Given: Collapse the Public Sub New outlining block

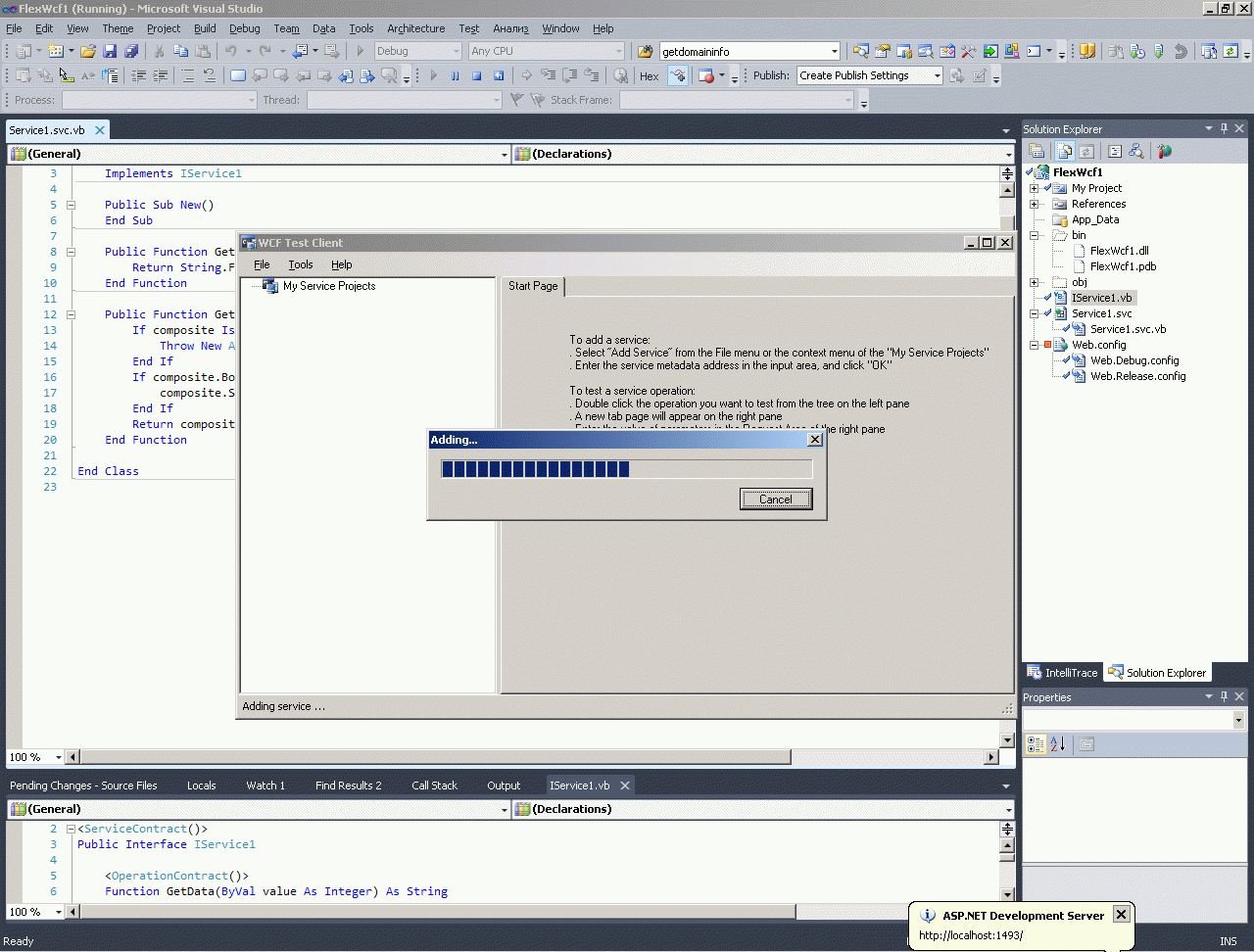Looking at the screenshot, I should coord(71,205).
